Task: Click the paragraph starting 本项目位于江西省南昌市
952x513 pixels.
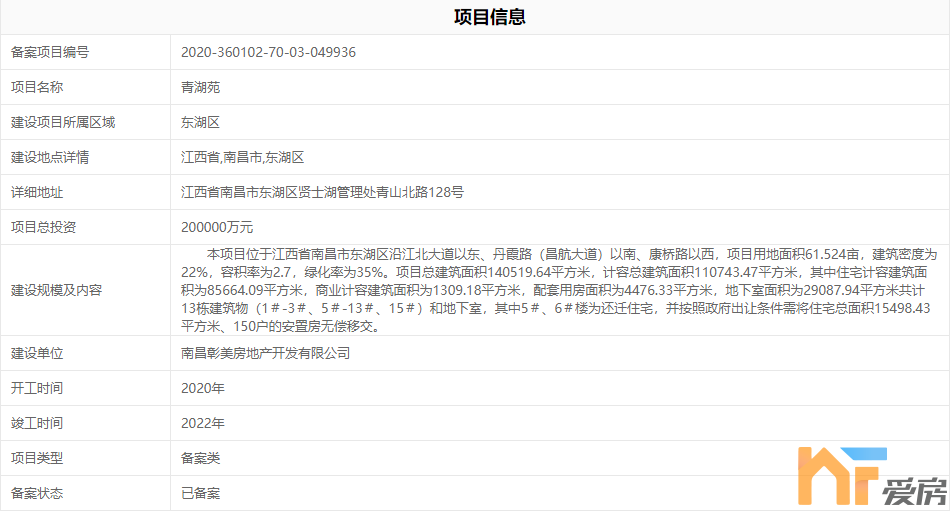Action: coord(559,290)
